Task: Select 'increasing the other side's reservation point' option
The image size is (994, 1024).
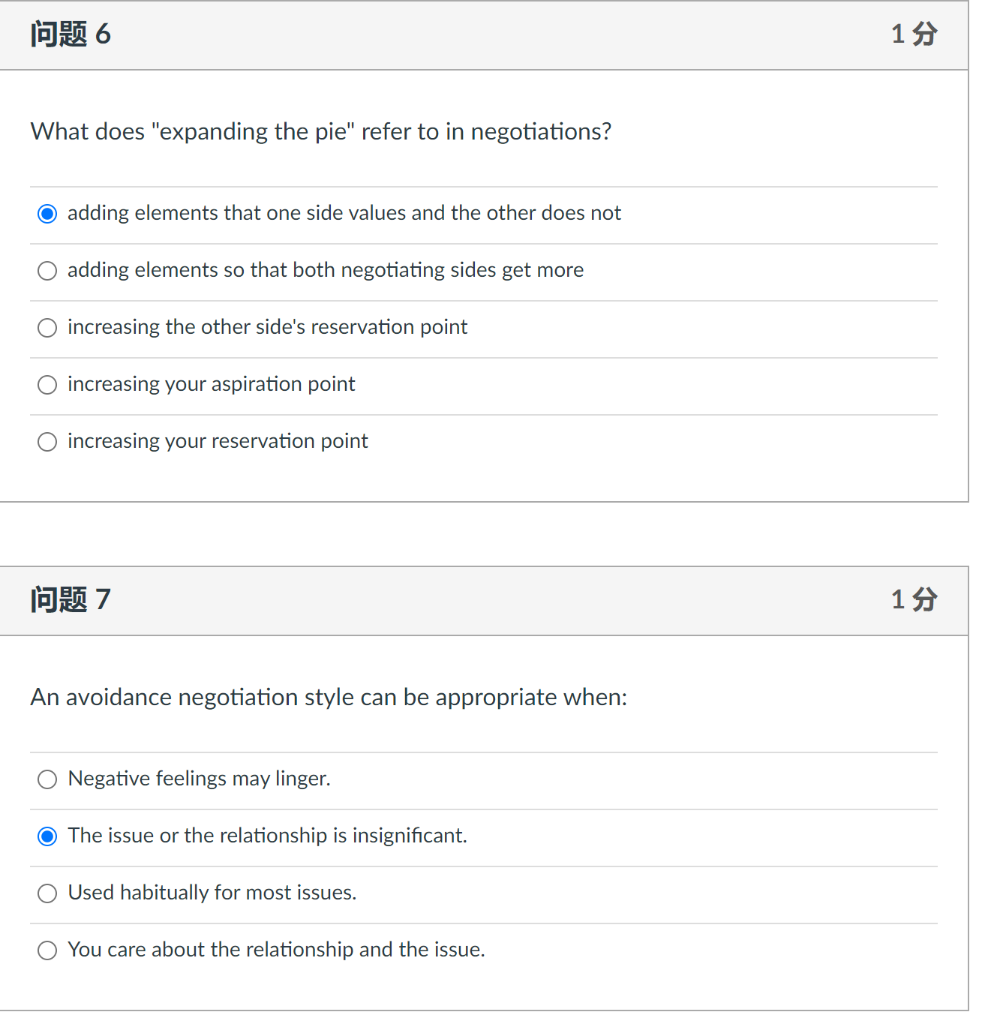Action: (47, 328)
